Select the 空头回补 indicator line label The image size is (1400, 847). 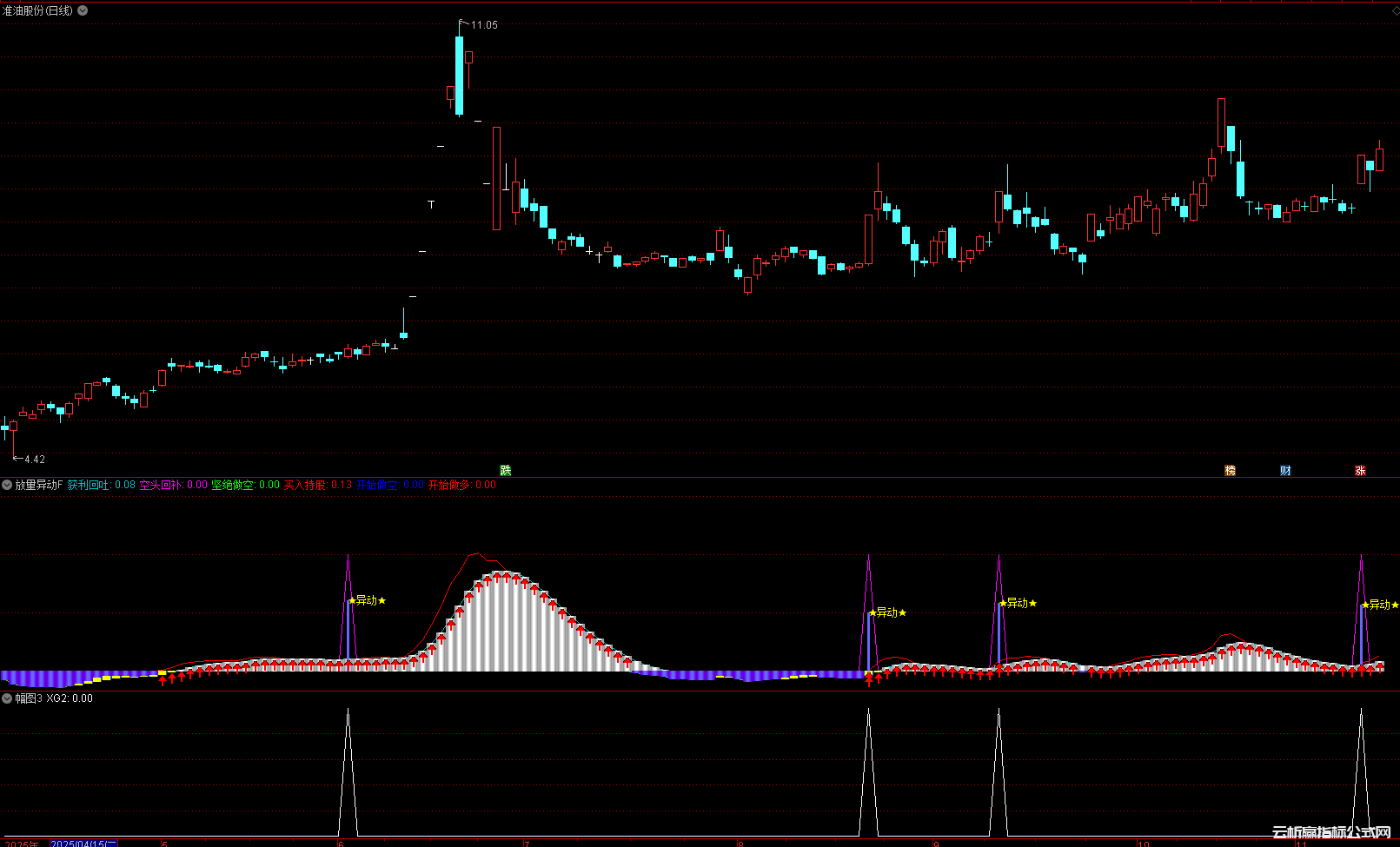tap(161, 485)
